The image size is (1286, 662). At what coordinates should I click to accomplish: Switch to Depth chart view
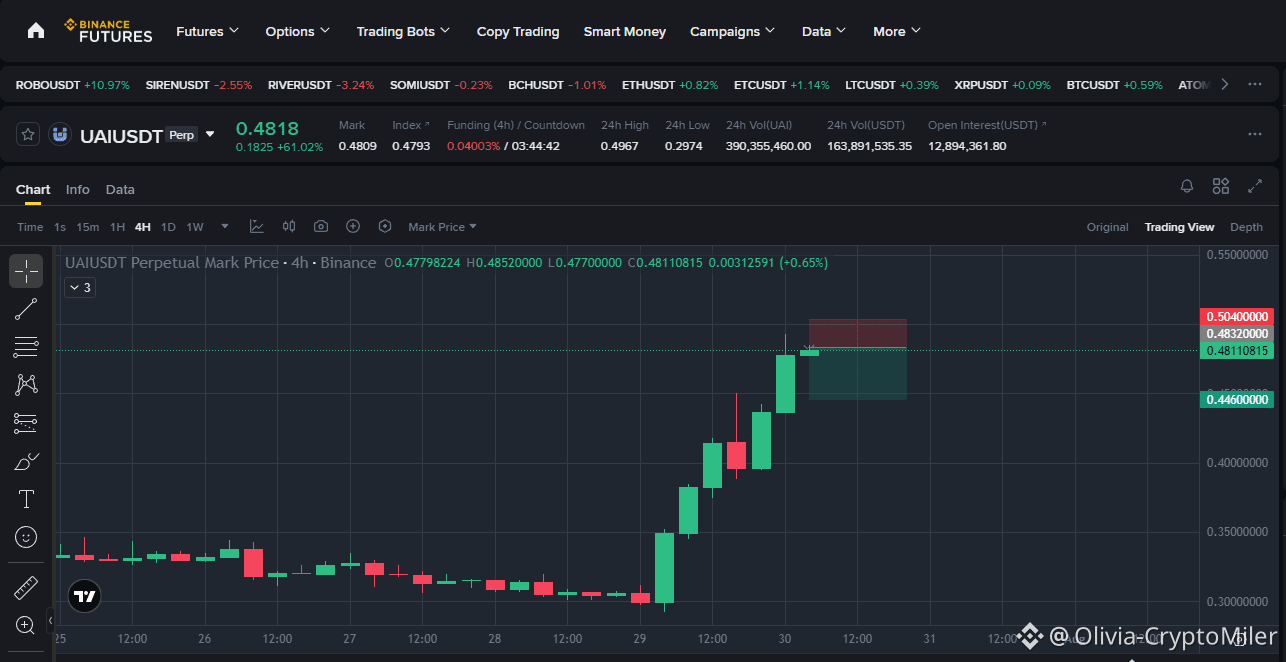pos(1247,227)
